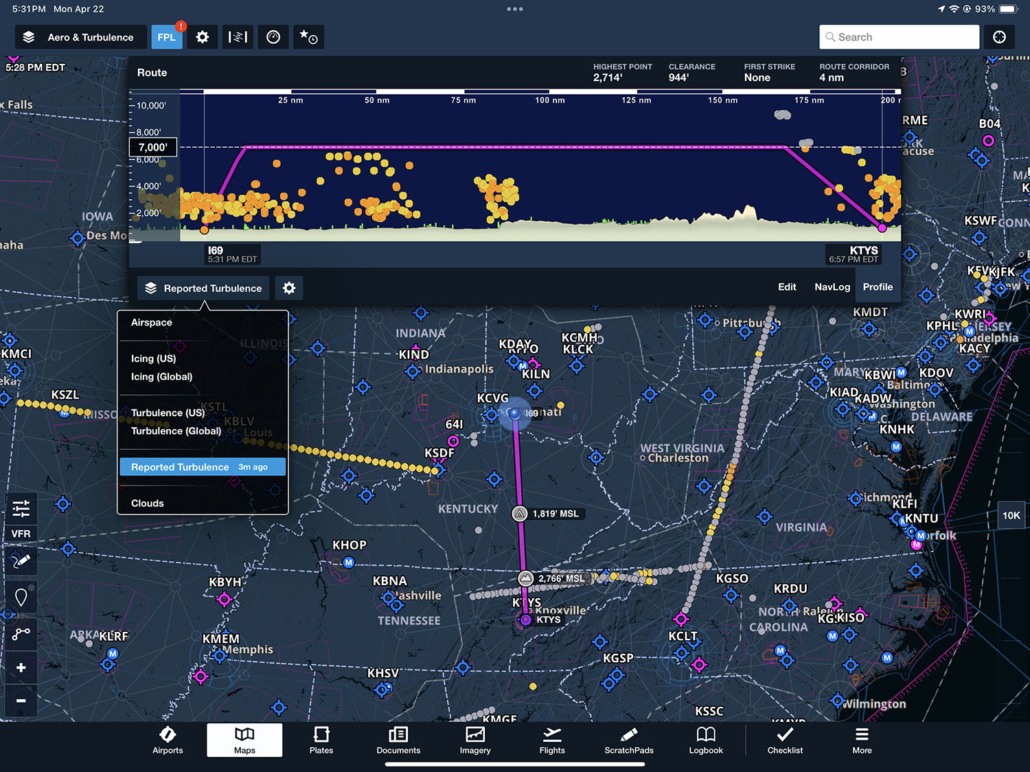This screenshot has height=772, width=1030.
Task: Select the annotations pencil tool
Action: click(20, 562)
